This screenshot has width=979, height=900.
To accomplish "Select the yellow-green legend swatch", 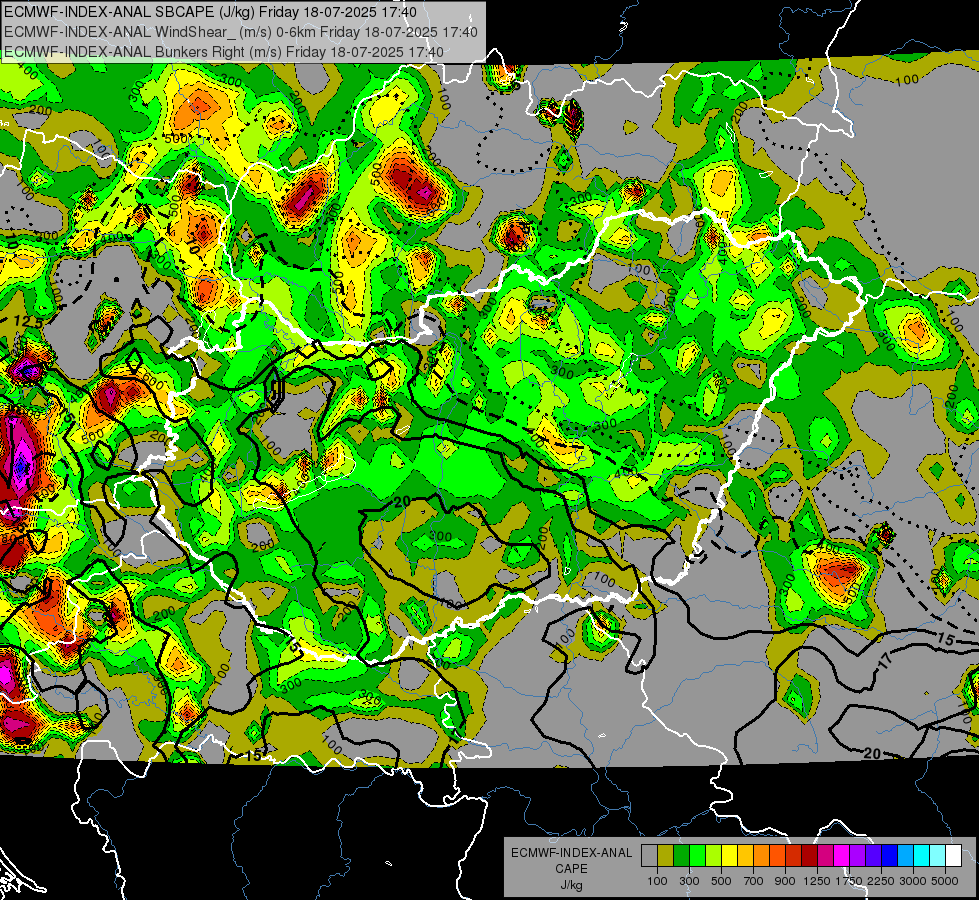I will pyautogui.click(x=713, y=856).
